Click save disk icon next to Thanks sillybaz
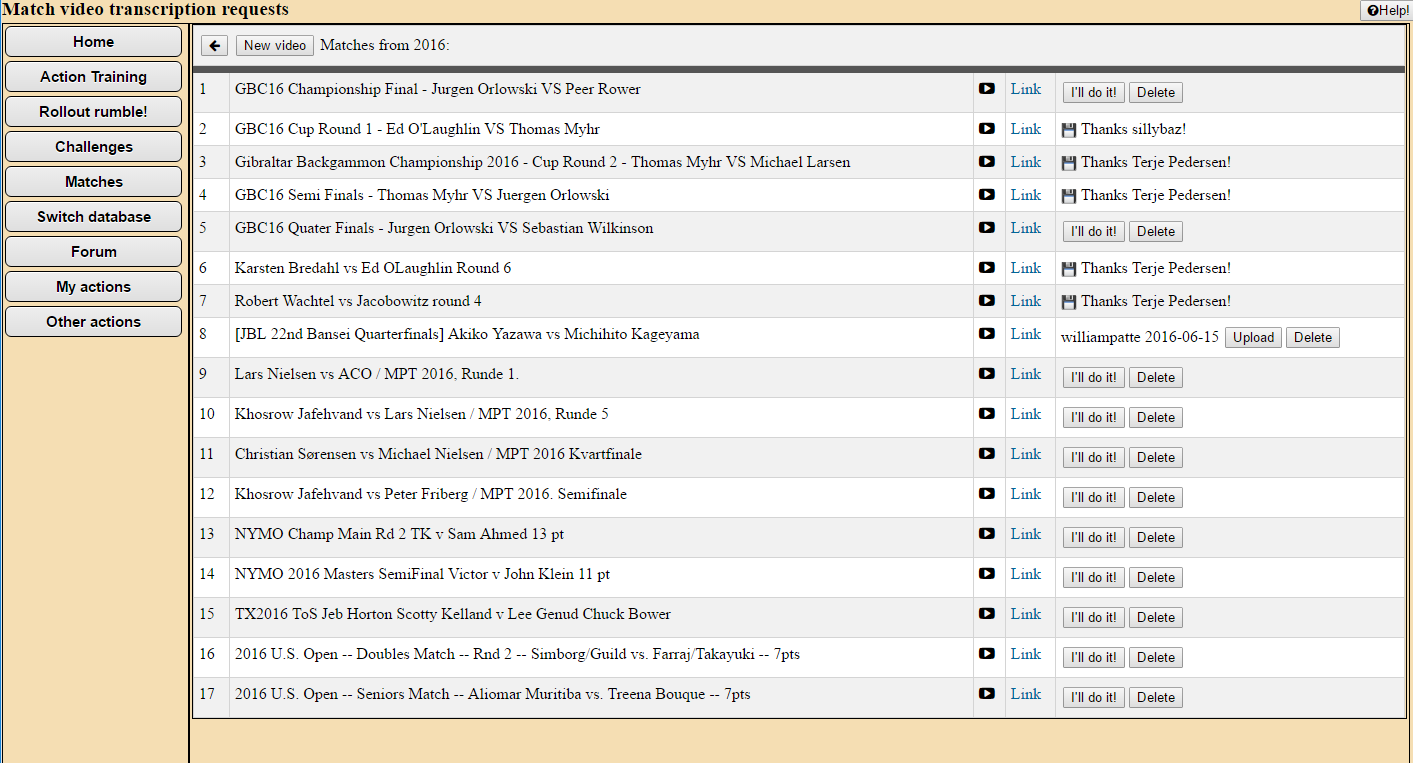Screen dimensions: 1413x763 click(x=1069, y=130)
